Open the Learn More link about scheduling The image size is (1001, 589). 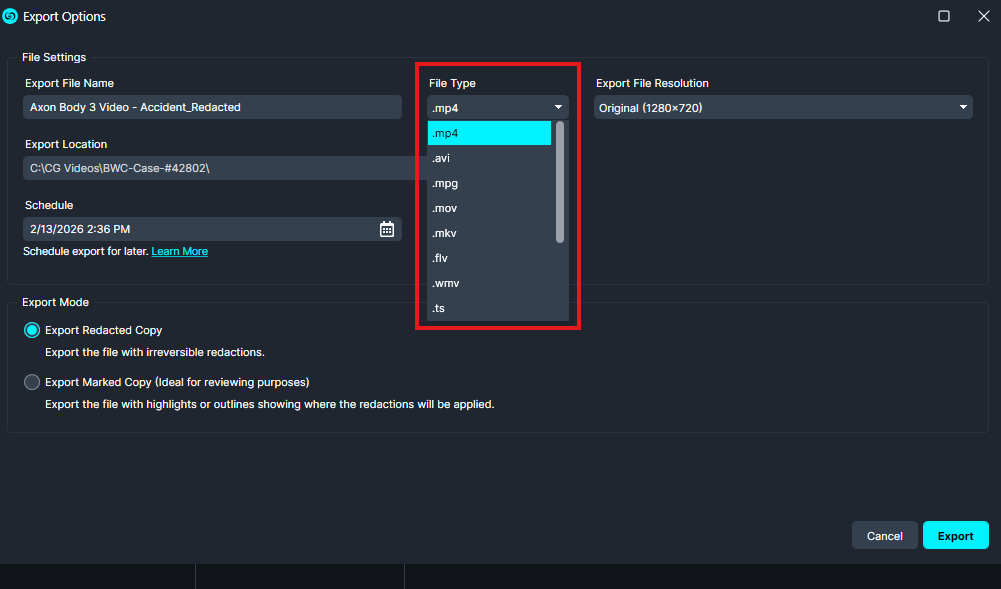click(179, 251)
